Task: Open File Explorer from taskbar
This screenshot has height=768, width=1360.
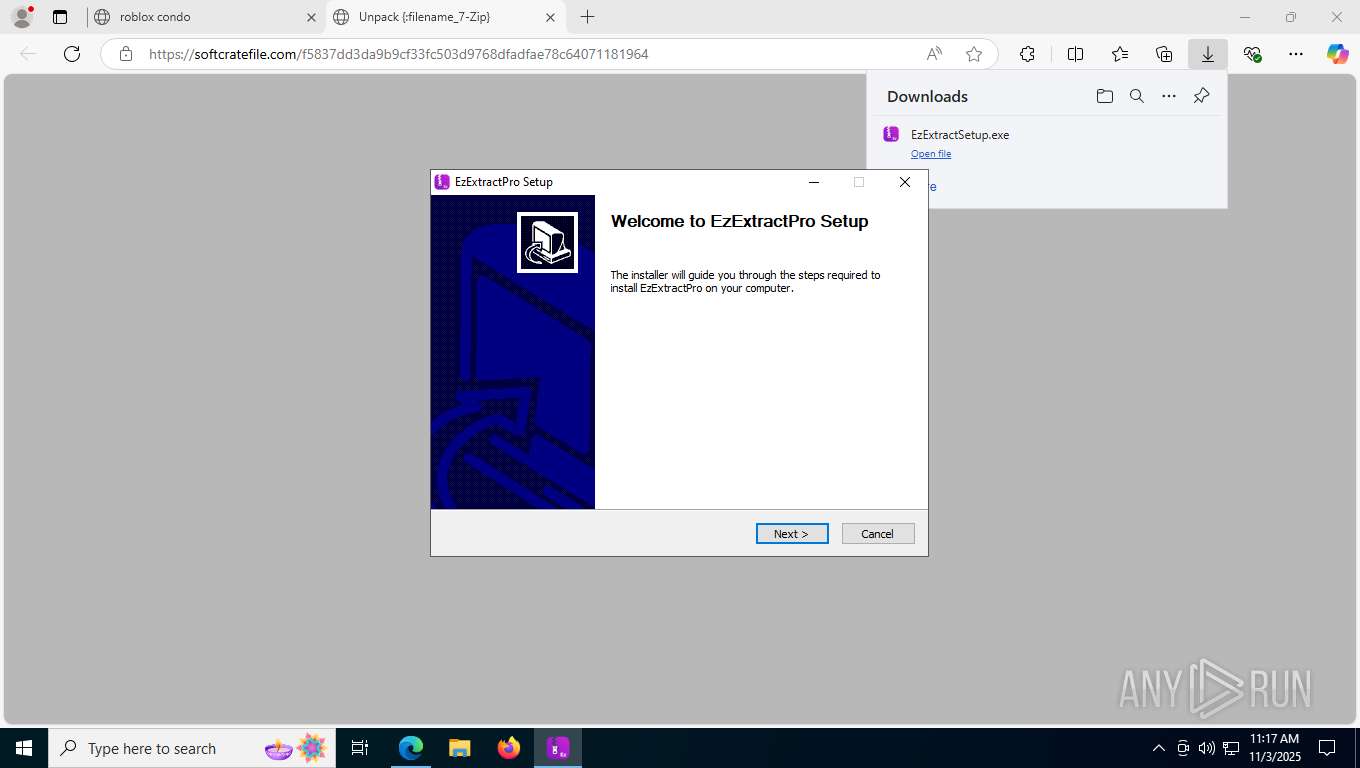Action: (x=459, y=748)
